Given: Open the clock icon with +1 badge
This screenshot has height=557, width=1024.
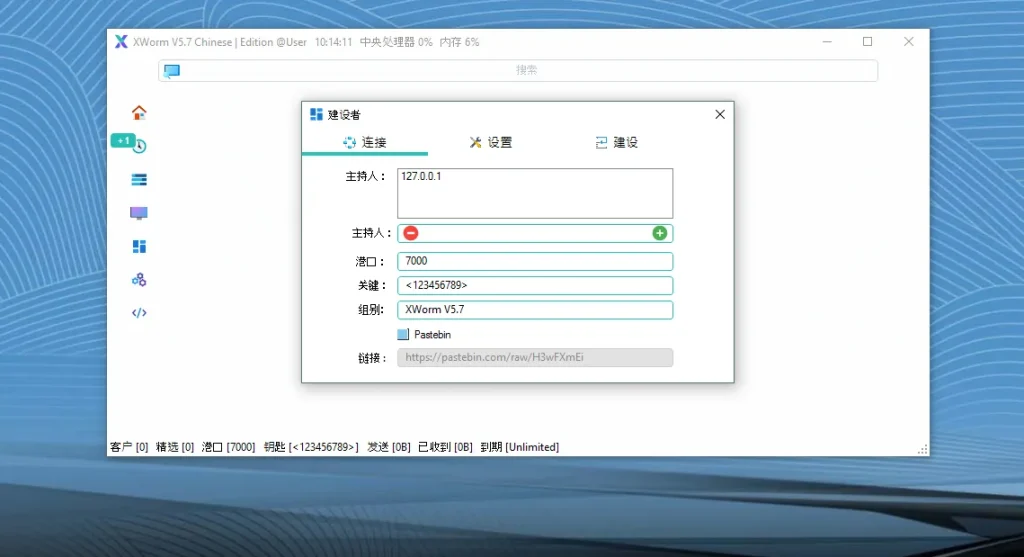Looking at the screenshot, I should click(139, 146).
